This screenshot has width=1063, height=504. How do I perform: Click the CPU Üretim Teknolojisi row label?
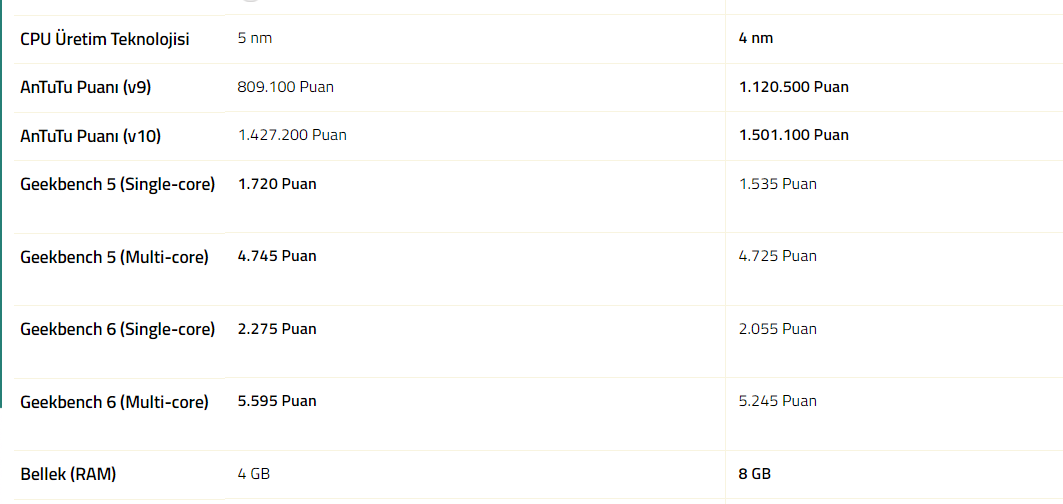pyautogui.click(x=105, y=39)
